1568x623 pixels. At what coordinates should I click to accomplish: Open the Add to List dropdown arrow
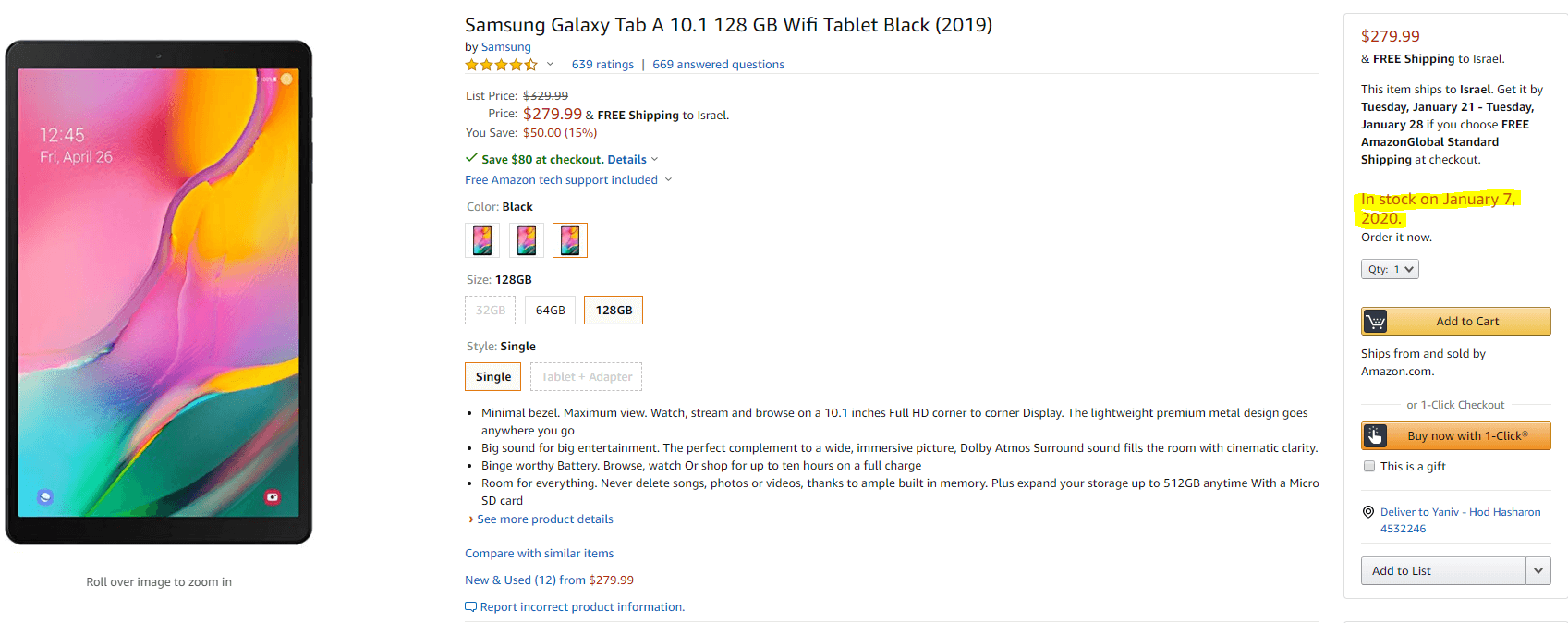coord(1538,571)
